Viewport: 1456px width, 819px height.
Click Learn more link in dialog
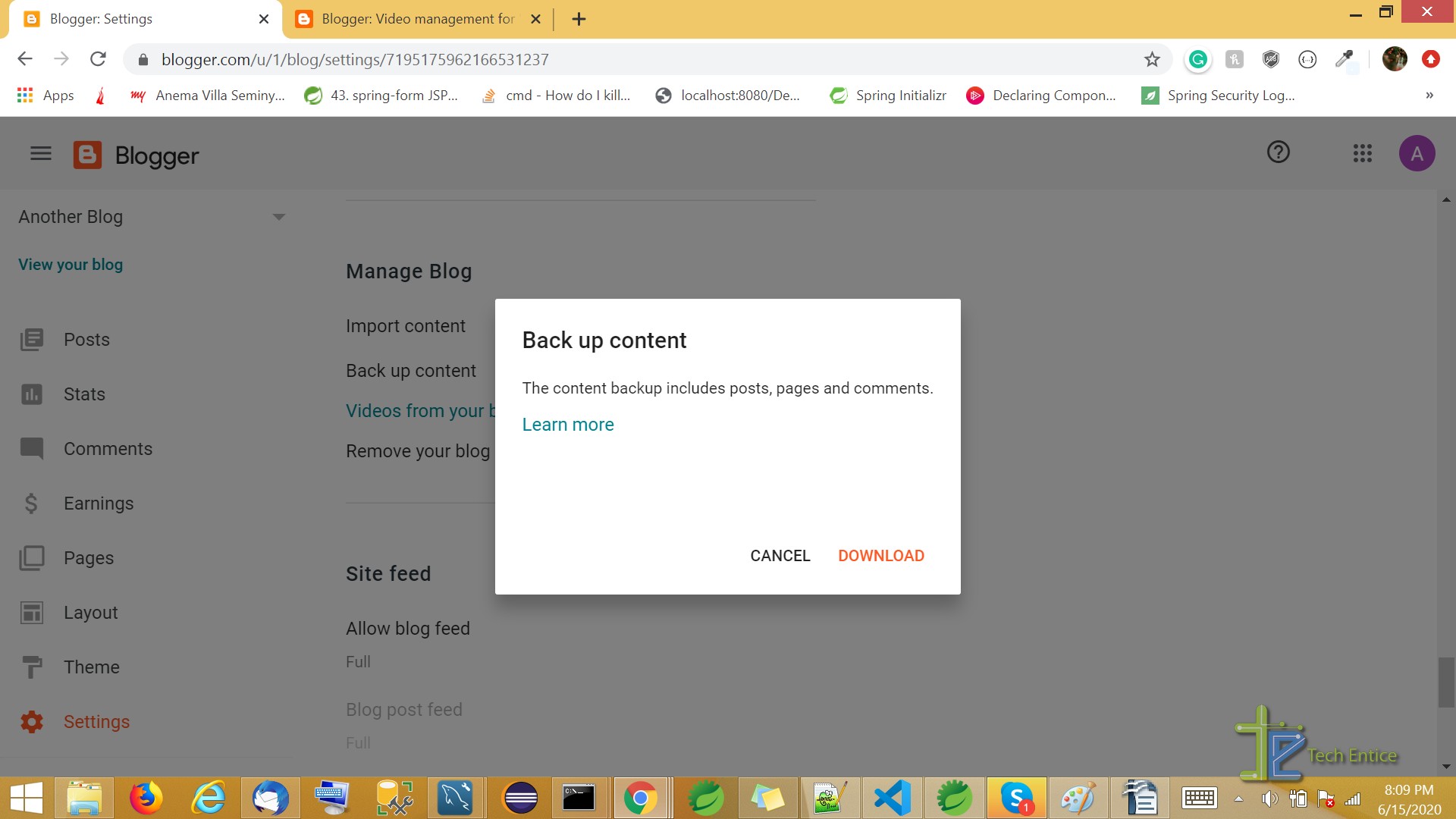coord(568,424)
